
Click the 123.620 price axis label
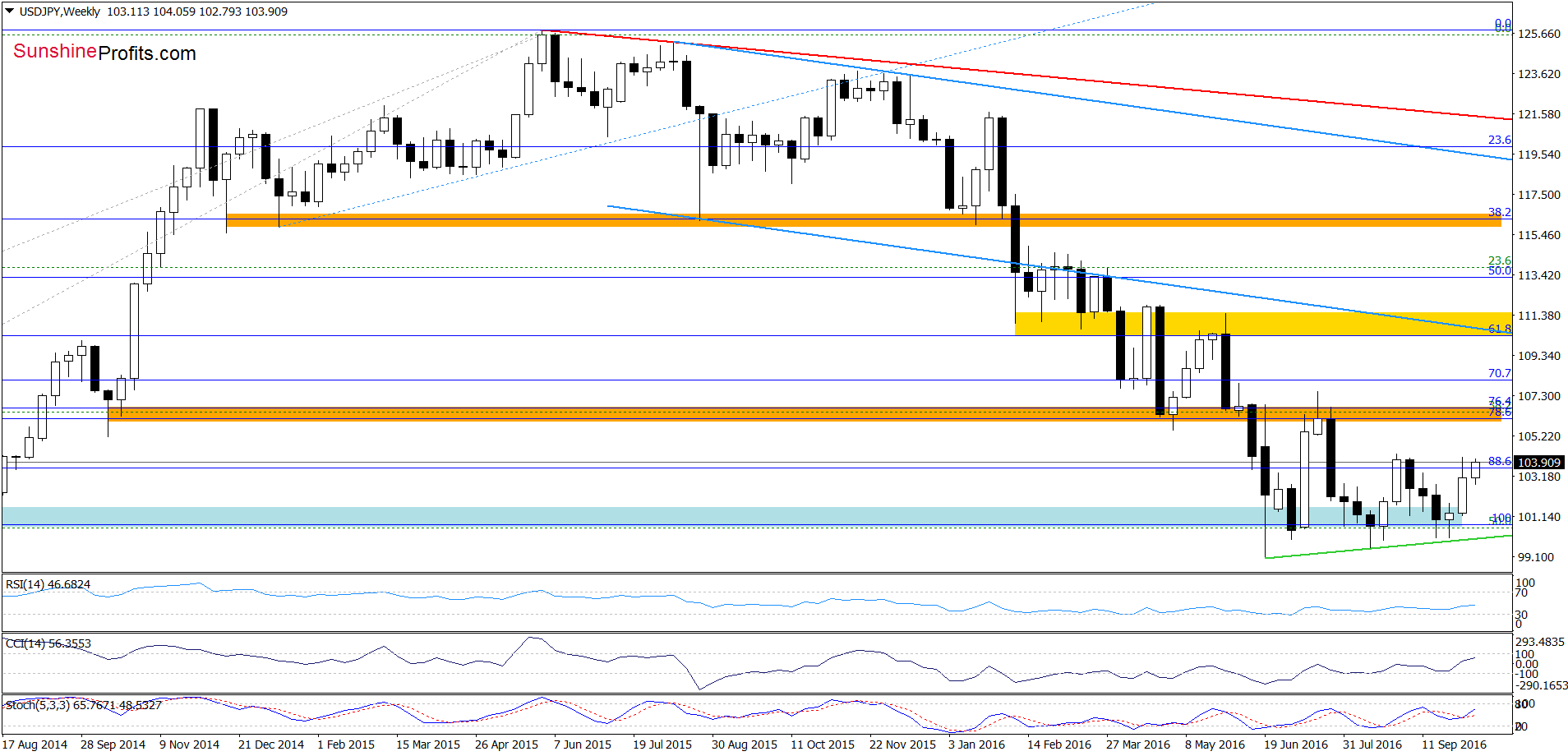click(1538, 74)
